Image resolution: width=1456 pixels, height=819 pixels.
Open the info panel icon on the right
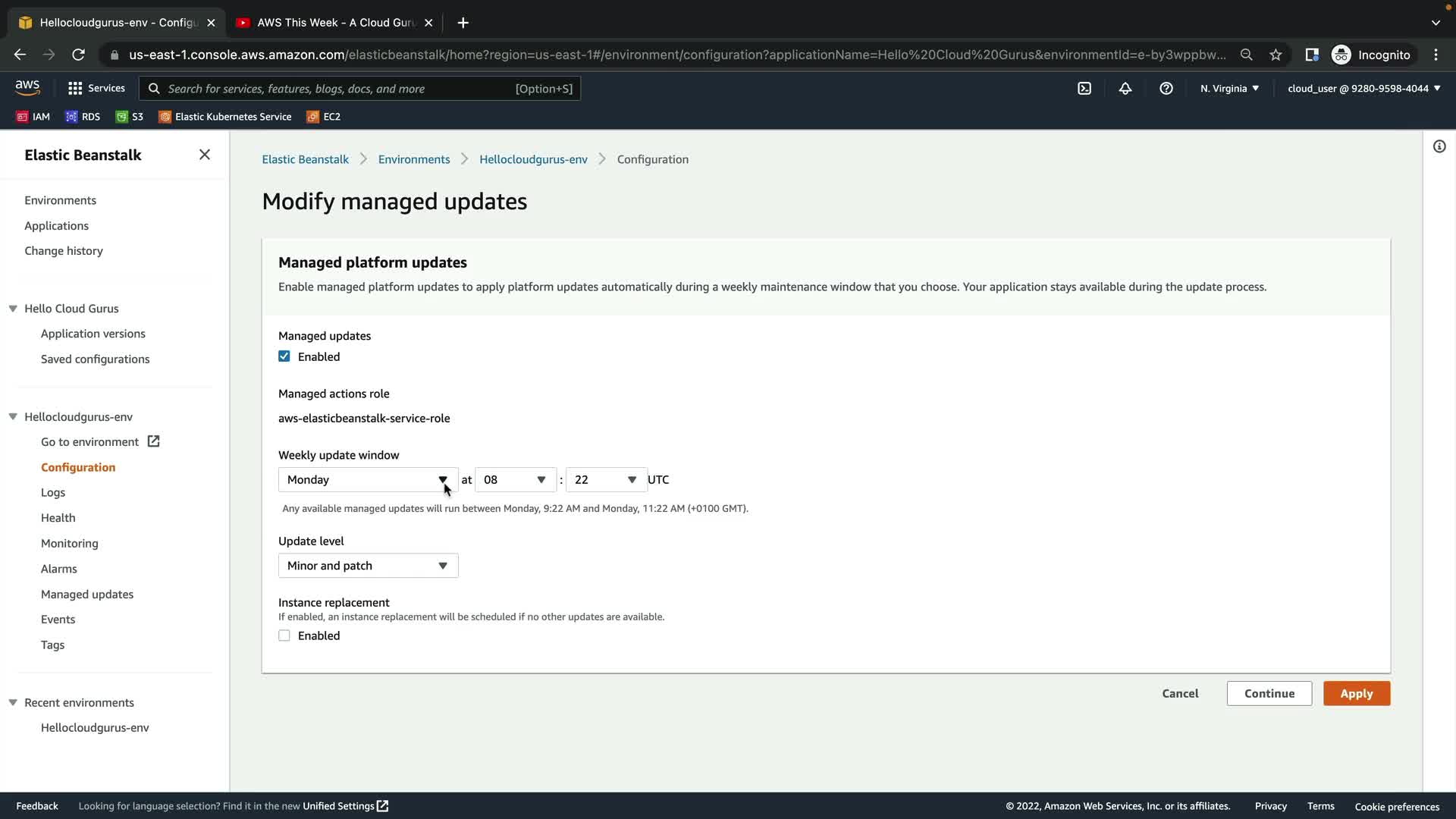coord(1439,146)
